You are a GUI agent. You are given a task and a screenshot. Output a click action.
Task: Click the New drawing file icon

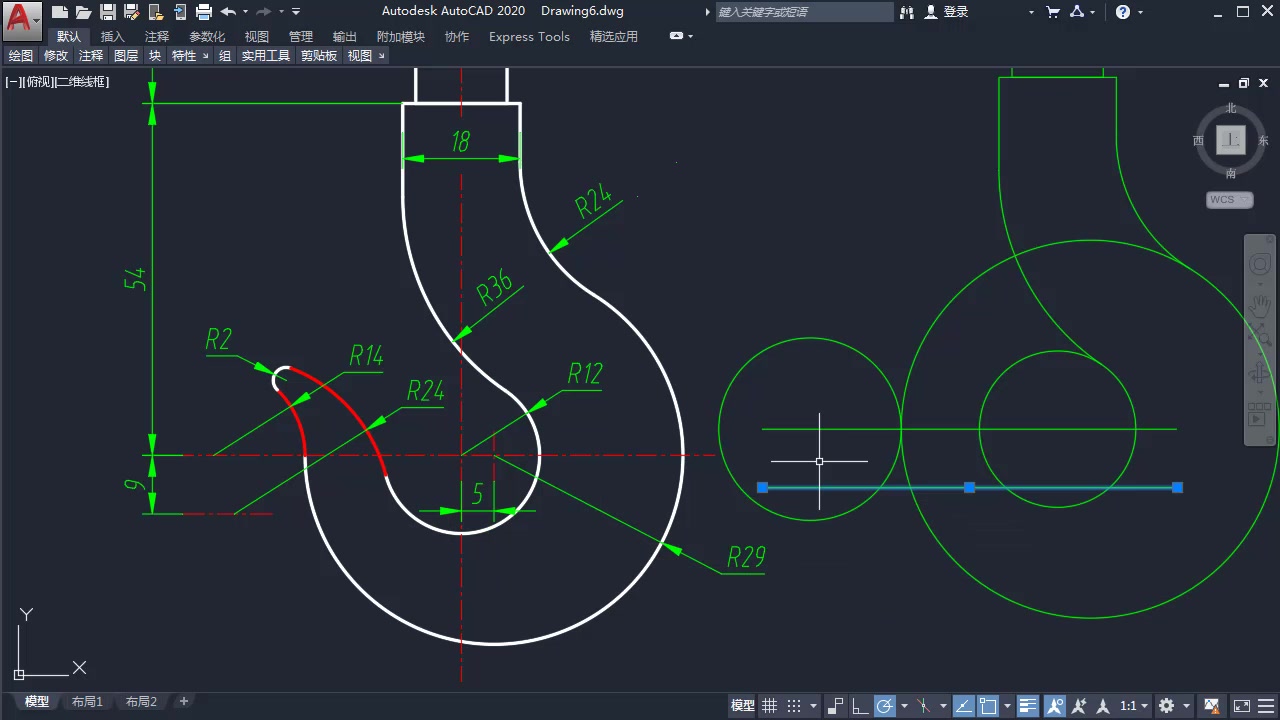(x=61, y=12)
